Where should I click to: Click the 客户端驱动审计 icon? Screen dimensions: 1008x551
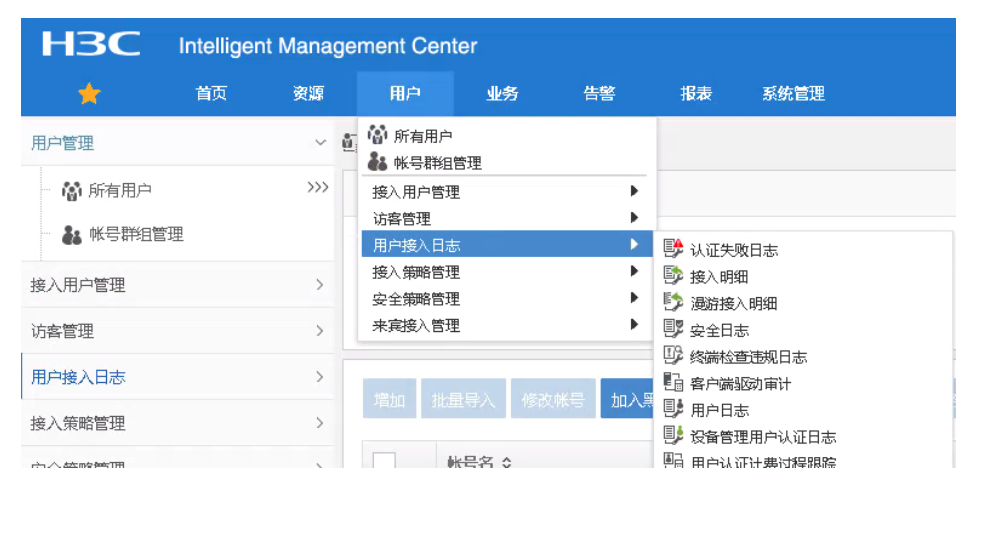click(674, 383)
